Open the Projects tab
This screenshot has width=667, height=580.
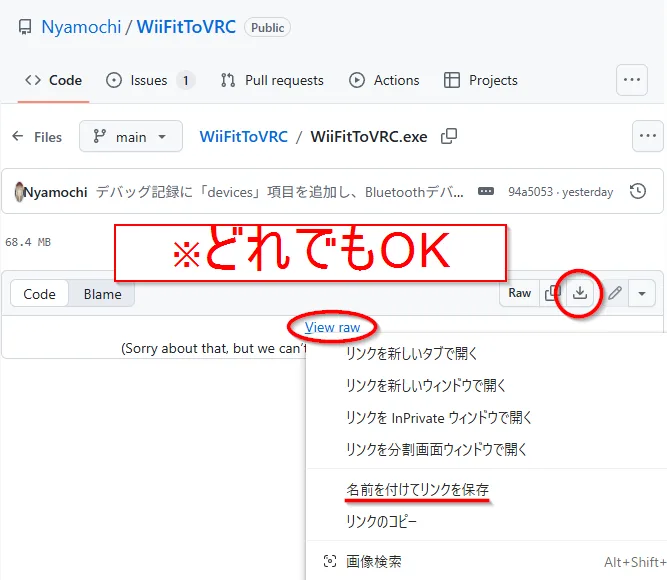point(481,80)
